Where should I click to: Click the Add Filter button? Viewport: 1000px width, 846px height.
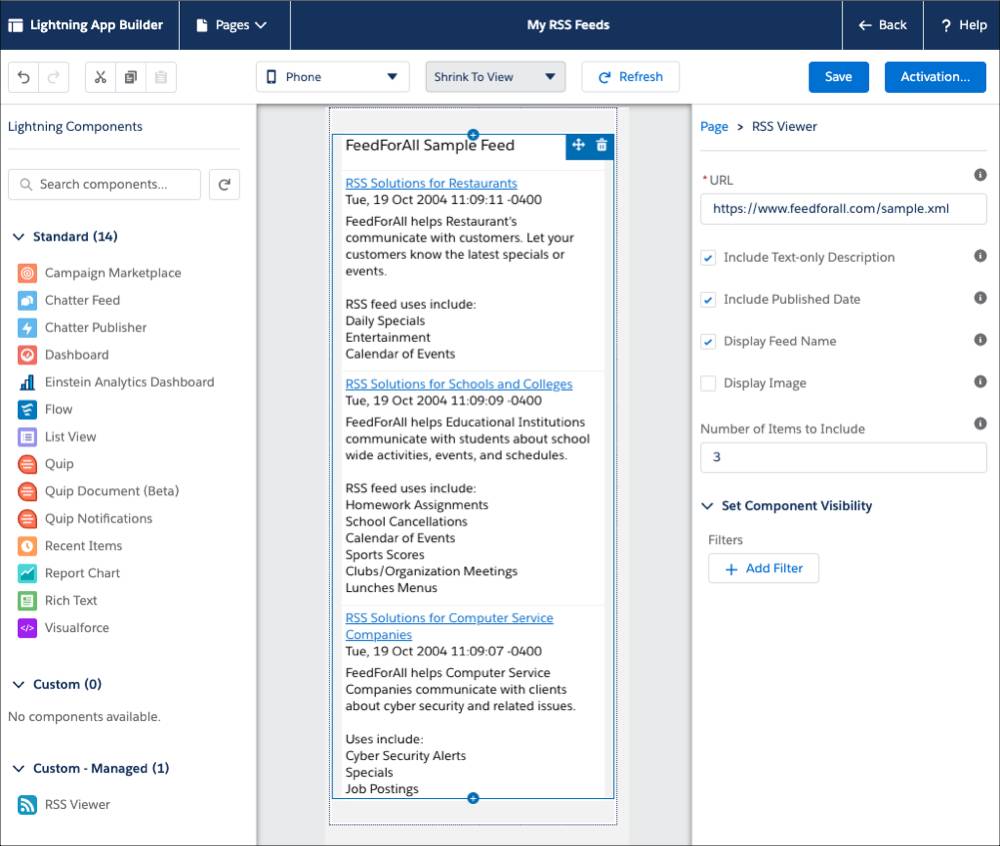763,568
